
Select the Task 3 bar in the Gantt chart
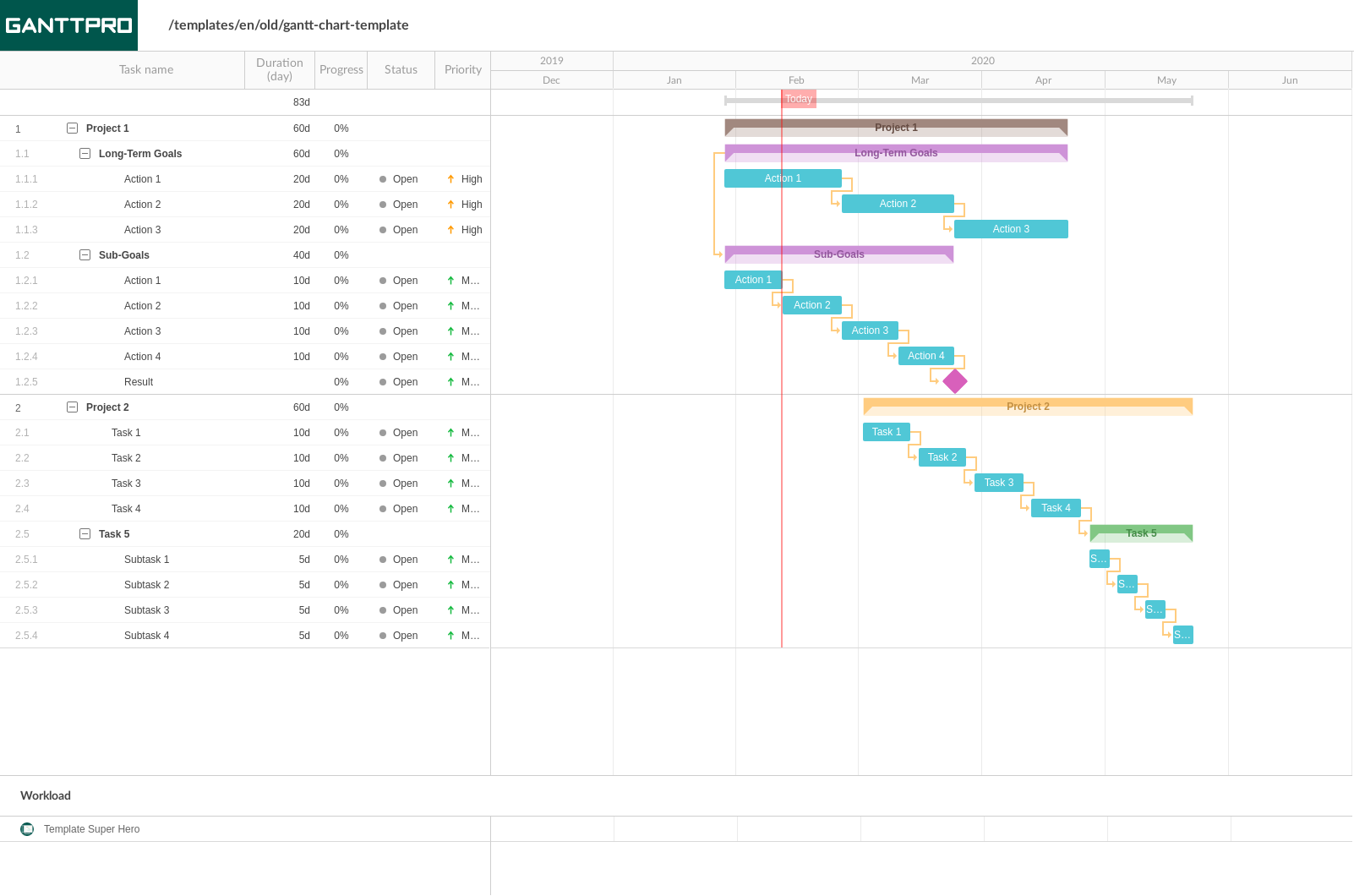click(x=998, y=483)
